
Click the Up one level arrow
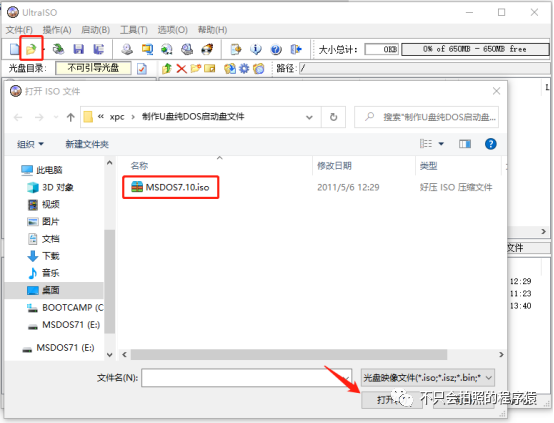click(x=70, y=117)
